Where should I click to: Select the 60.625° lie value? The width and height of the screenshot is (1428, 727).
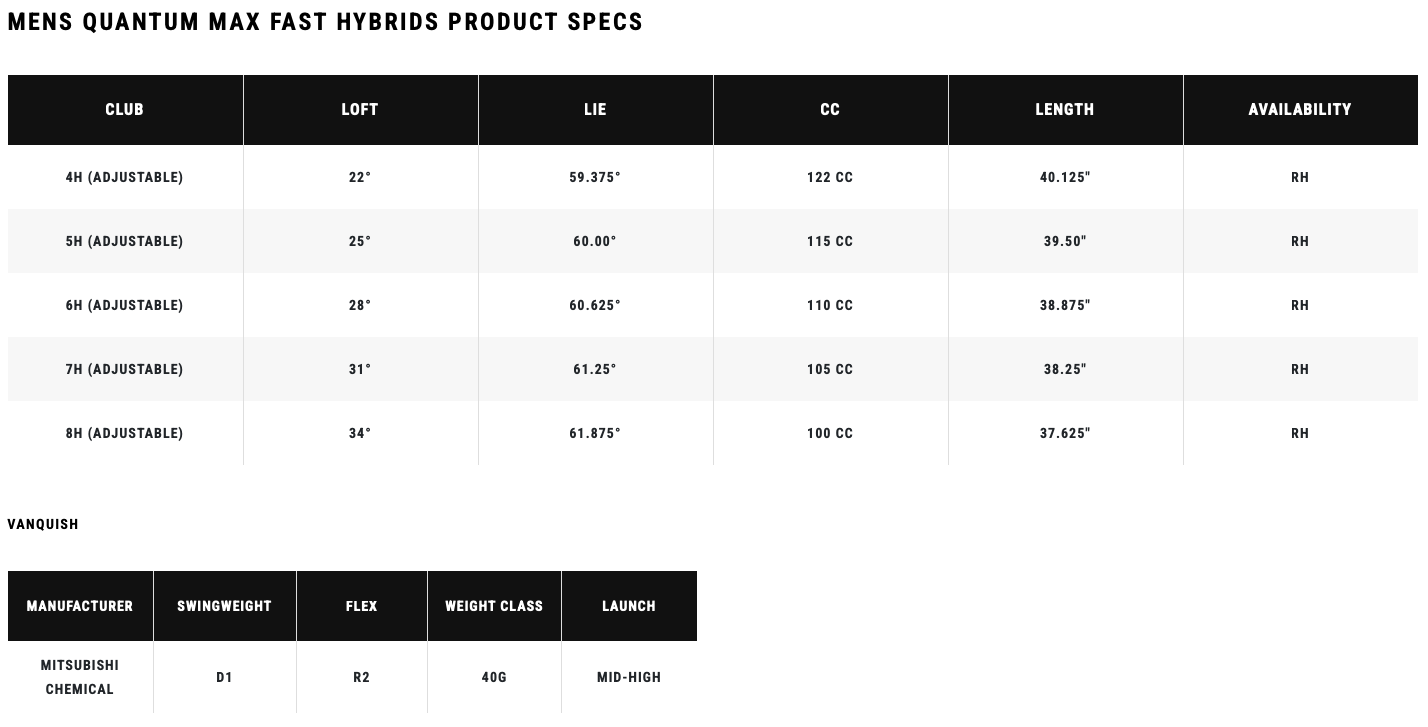(x=595, y=305)
